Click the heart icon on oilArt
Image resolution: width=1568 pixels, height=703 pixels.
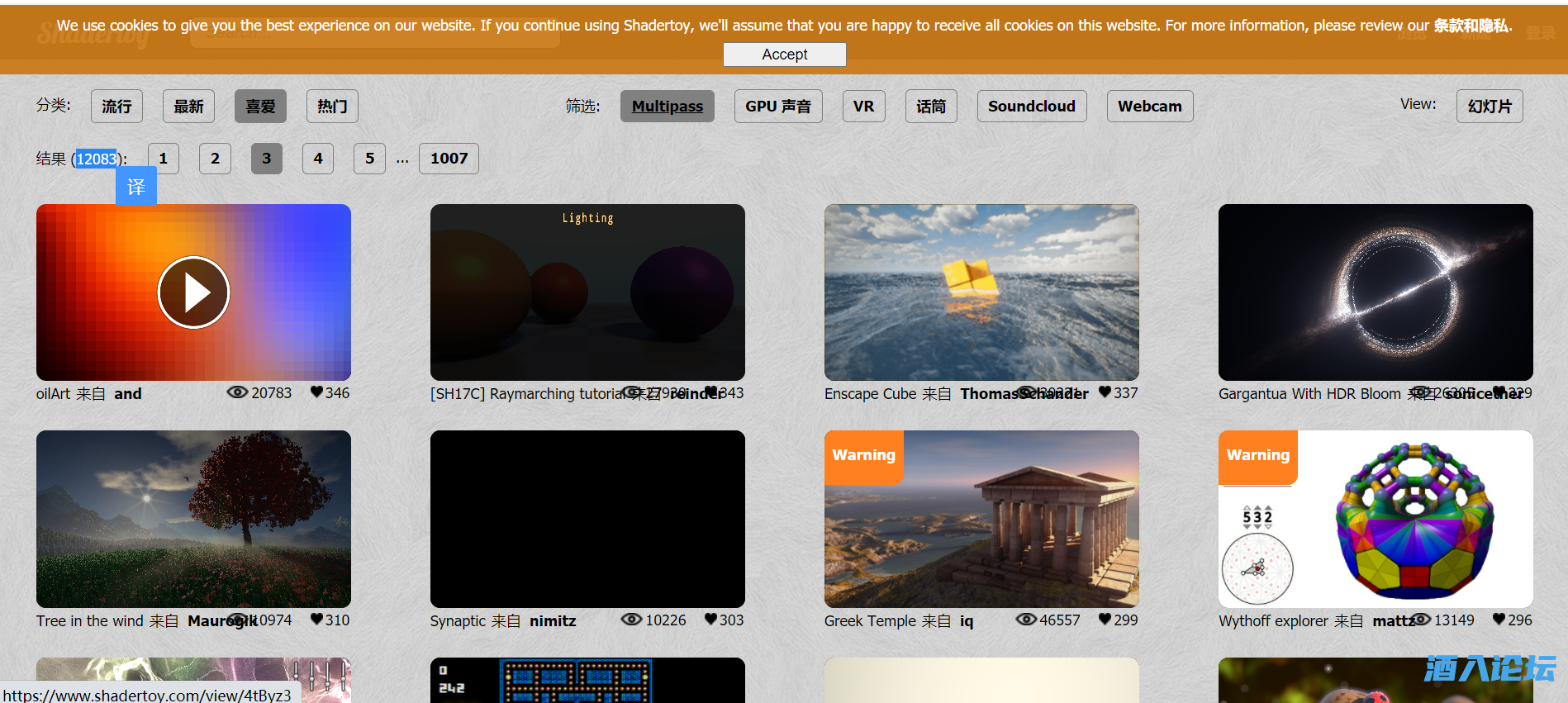click(x=316, y=392)
